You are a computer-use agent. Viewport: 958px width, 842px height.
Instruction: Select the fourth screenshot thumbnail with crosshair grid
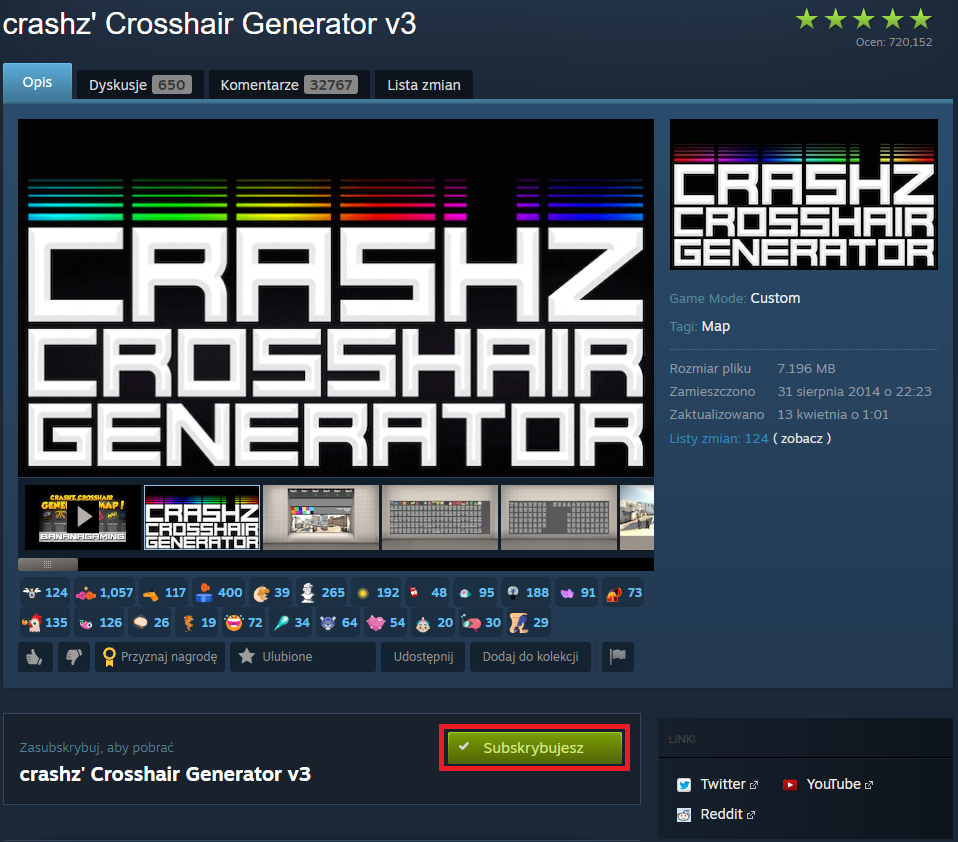tap(440, 517)
